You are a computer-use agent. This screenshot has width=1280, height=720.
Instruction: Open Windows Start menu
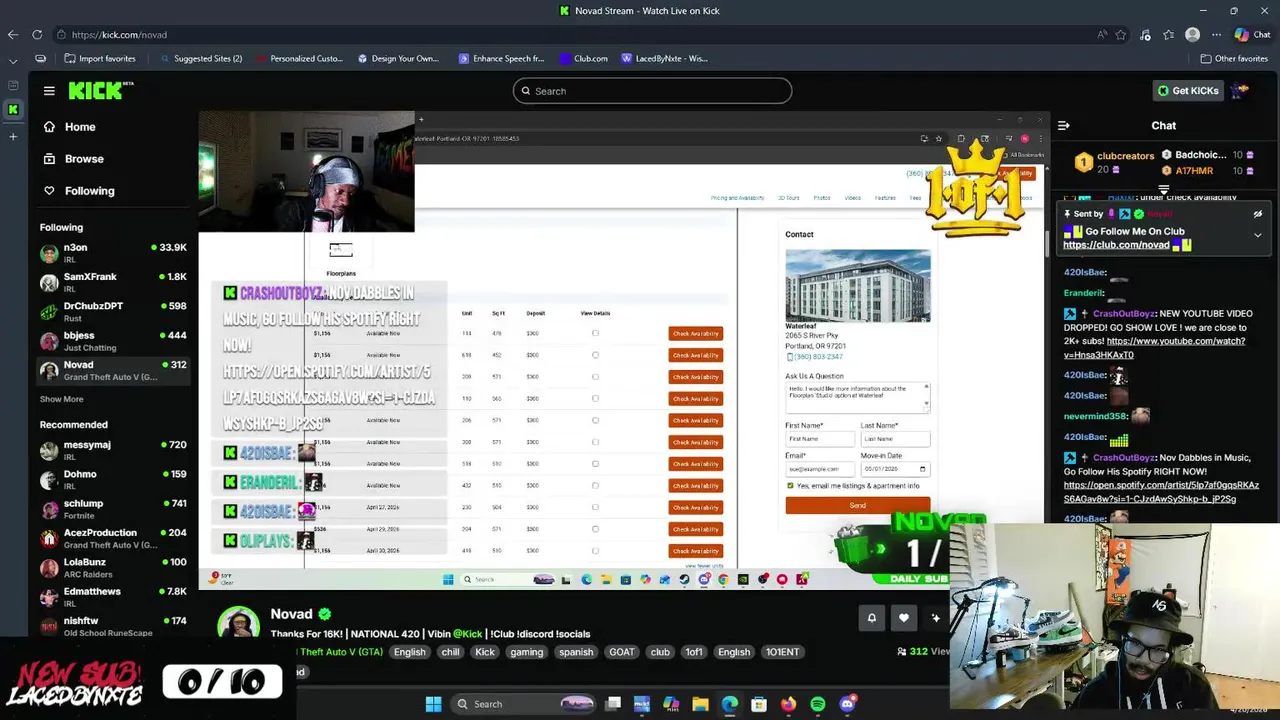click(x=433, y=704)
